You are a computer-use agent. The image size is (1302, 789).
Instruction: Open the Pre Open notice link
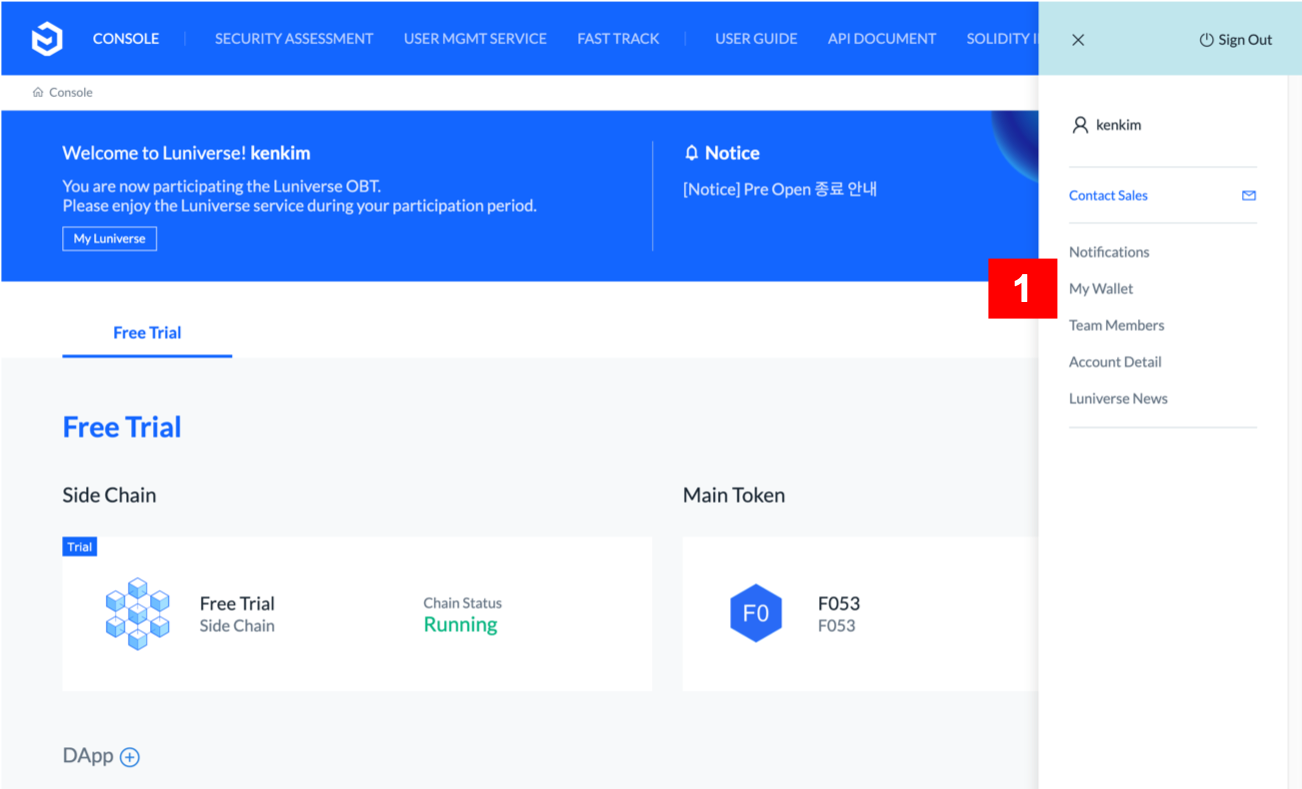[x=780, y=189]
